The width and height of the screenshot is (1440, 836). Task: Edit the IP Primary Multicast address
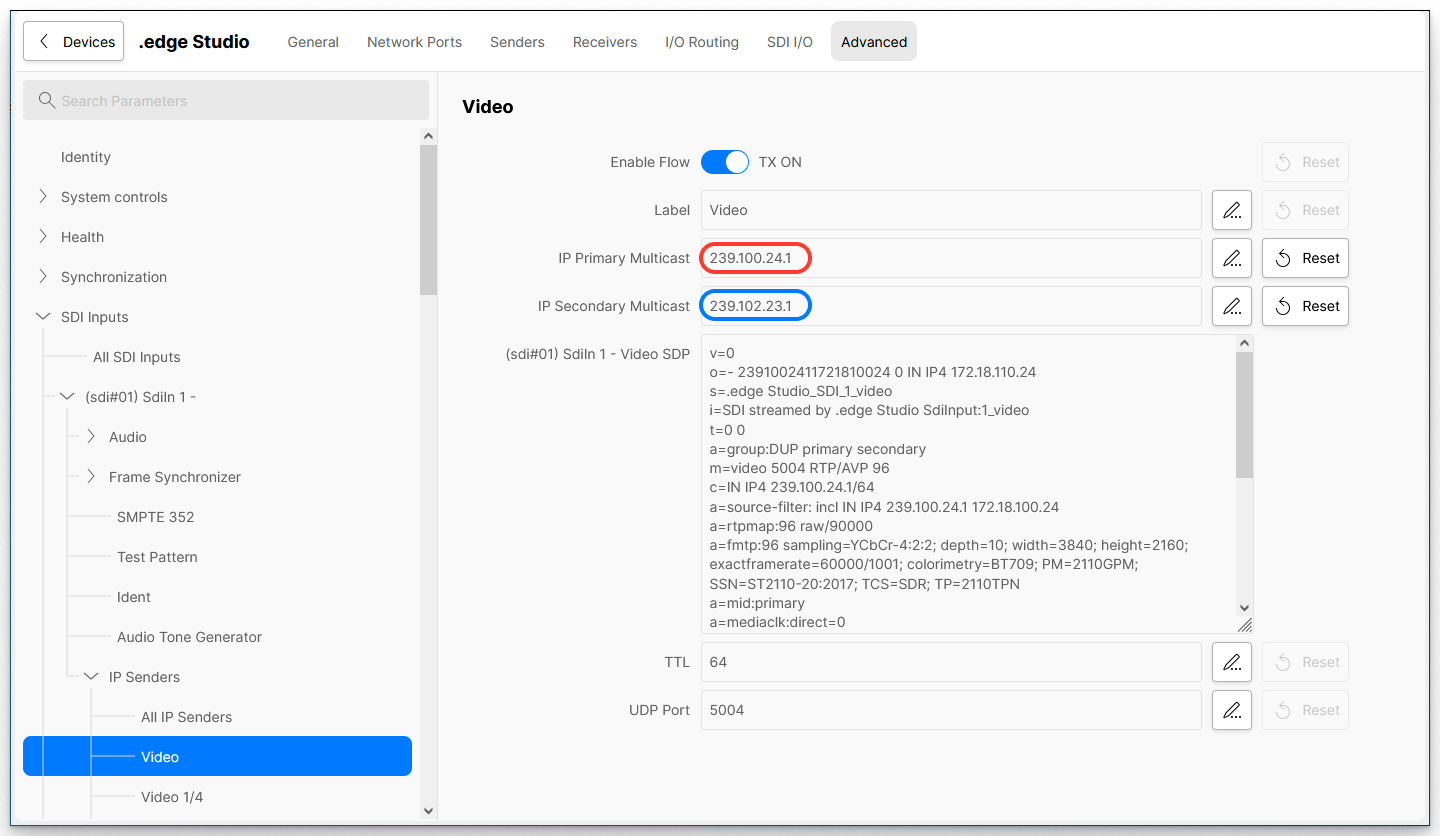tap(1231, 258)
